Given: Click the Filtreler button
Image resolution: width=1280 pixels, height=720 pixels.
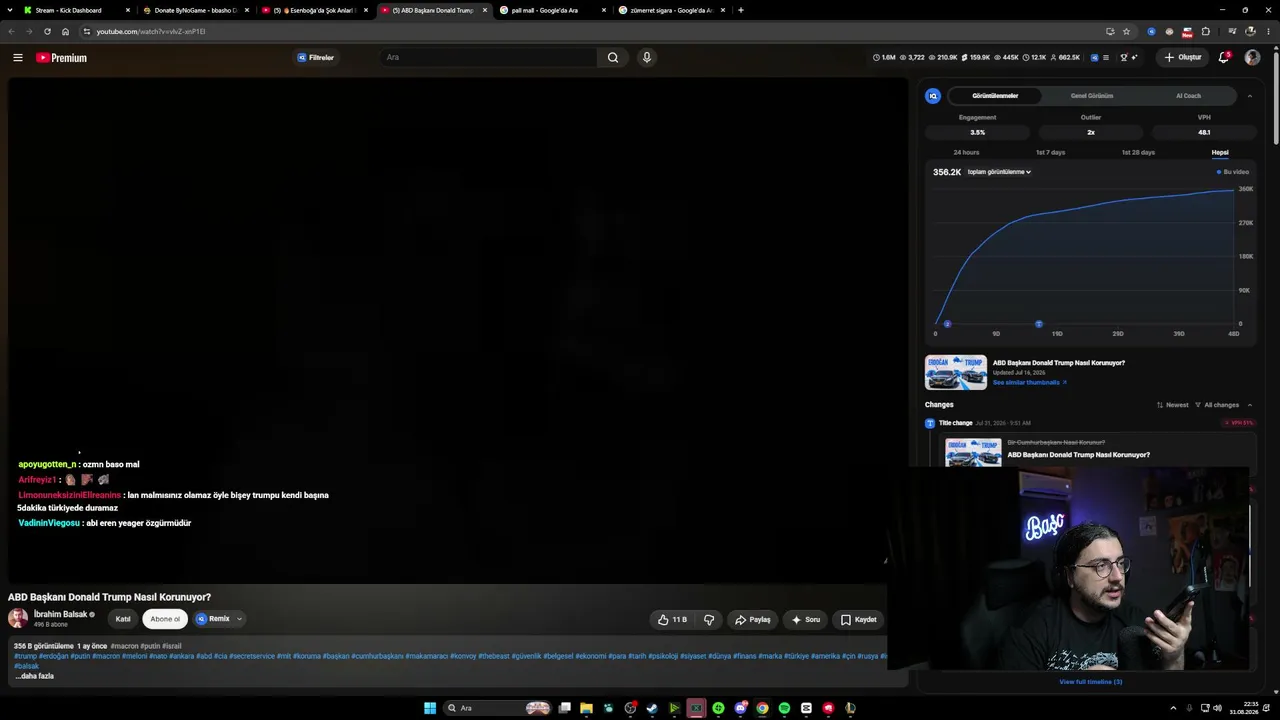Looking at the screenshot, I should pyautogui.click(x=316, y=58).
